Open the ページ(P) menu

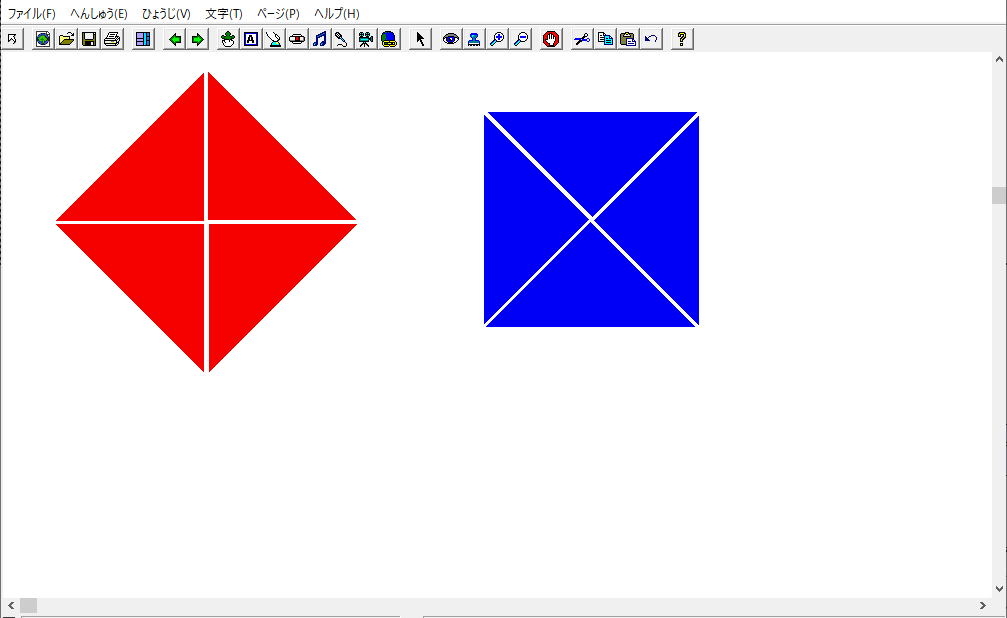click(x=278, y=14)
